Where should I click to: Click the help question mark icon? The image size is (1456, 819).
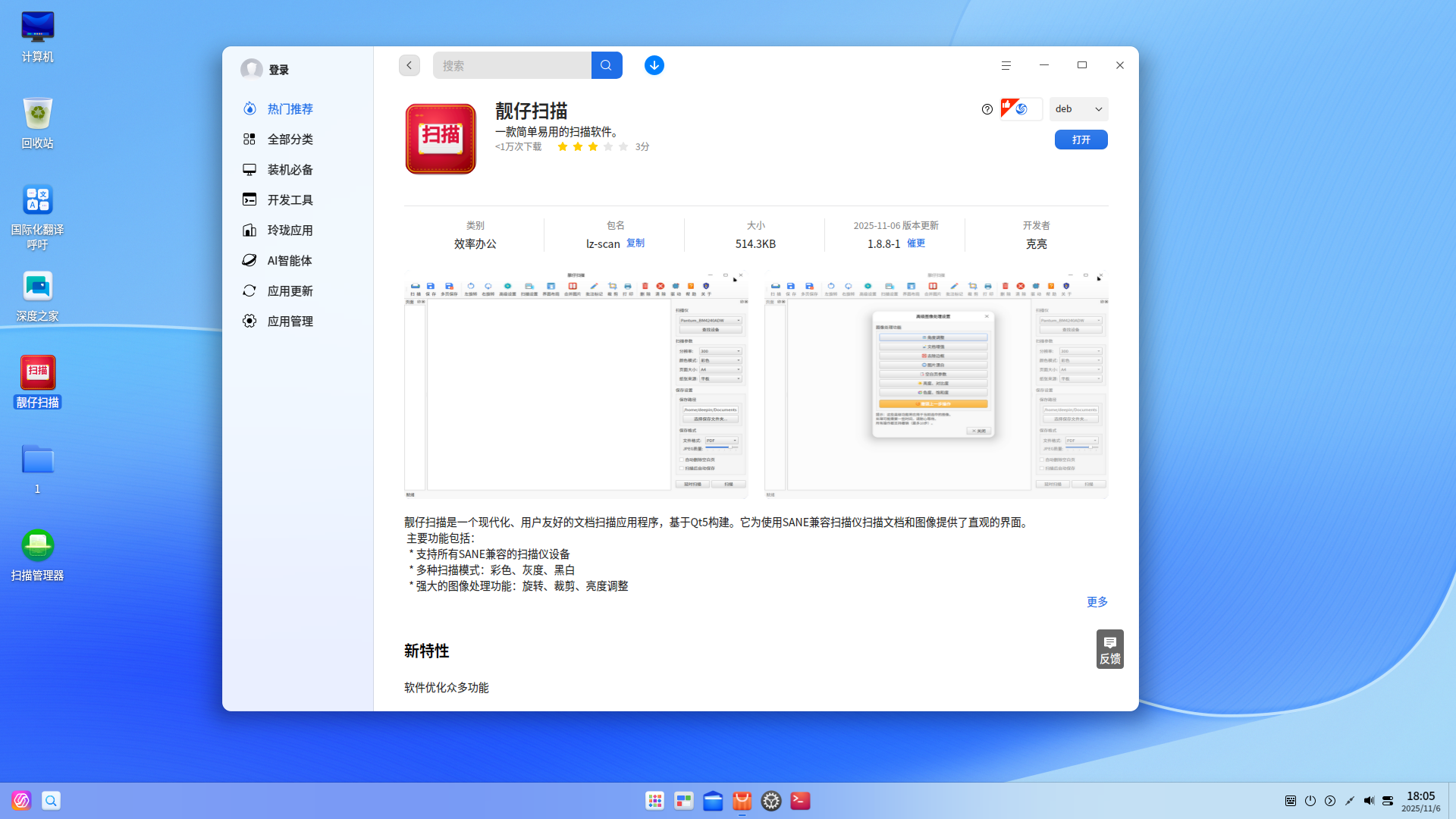tap(987, 109)
